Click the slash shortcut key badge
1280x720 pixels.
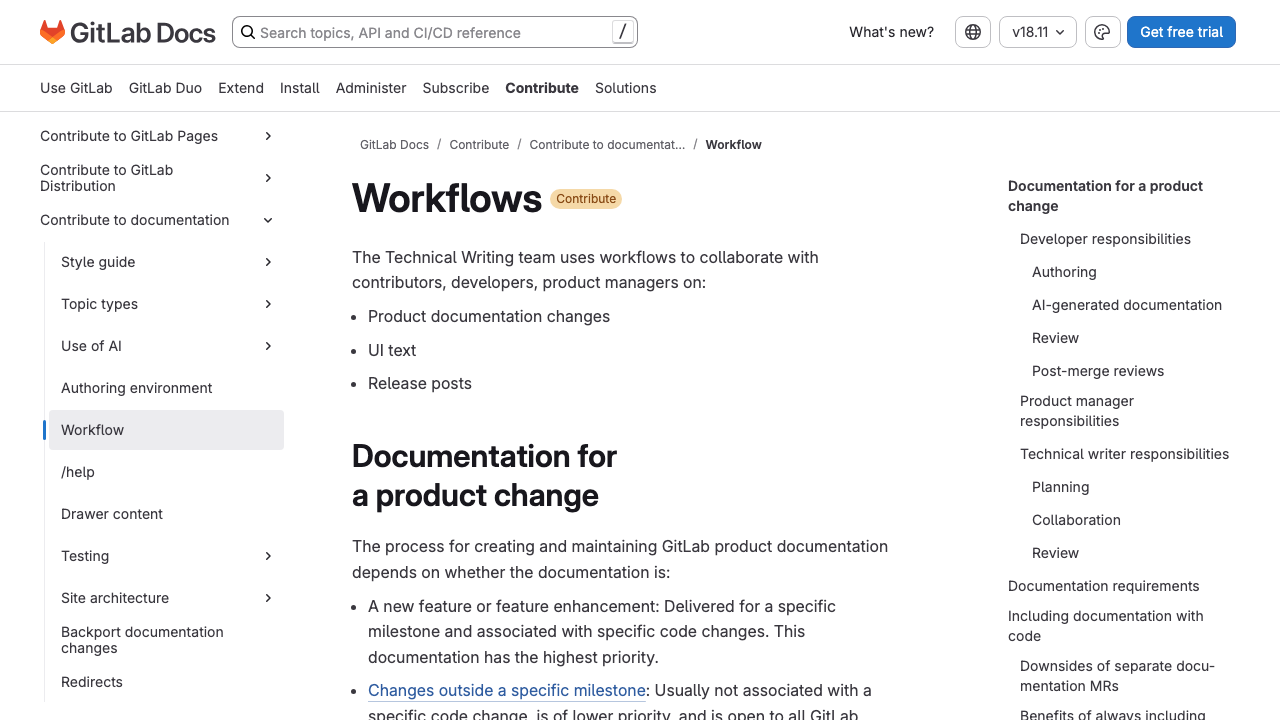pos(623,32)
